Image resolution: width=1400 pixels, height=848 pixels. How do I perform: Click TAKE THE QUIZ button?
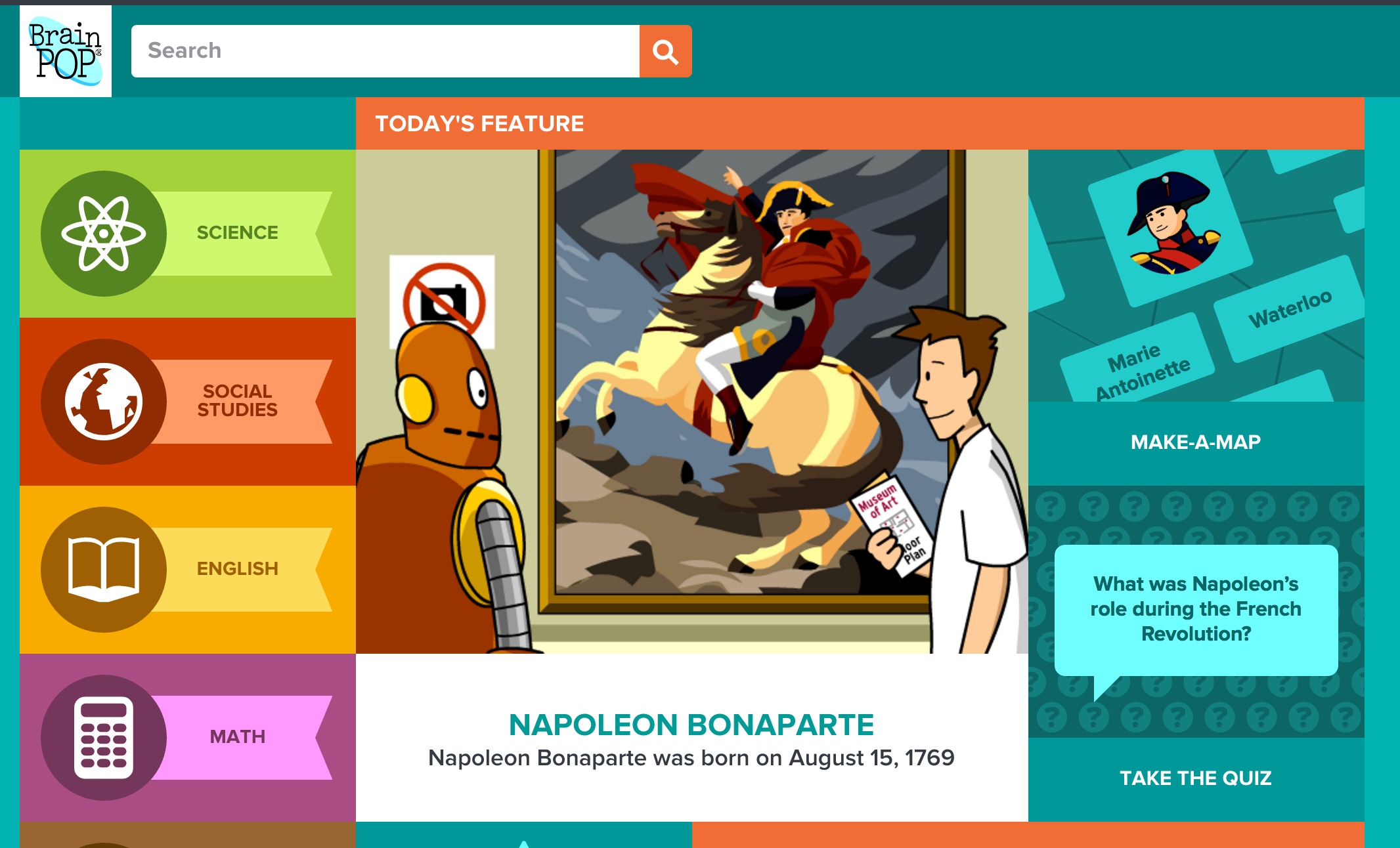(x=1196, y=779)
